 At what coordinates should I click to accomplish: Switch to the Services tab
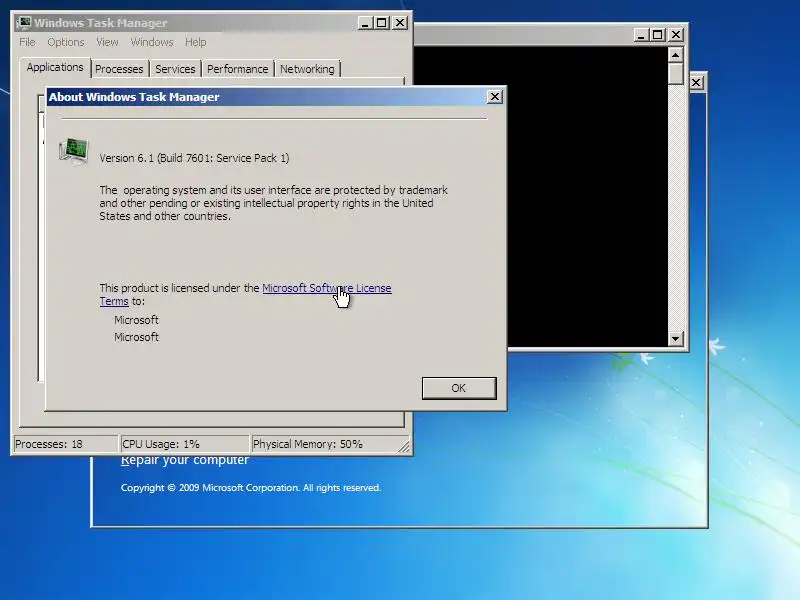175,69
